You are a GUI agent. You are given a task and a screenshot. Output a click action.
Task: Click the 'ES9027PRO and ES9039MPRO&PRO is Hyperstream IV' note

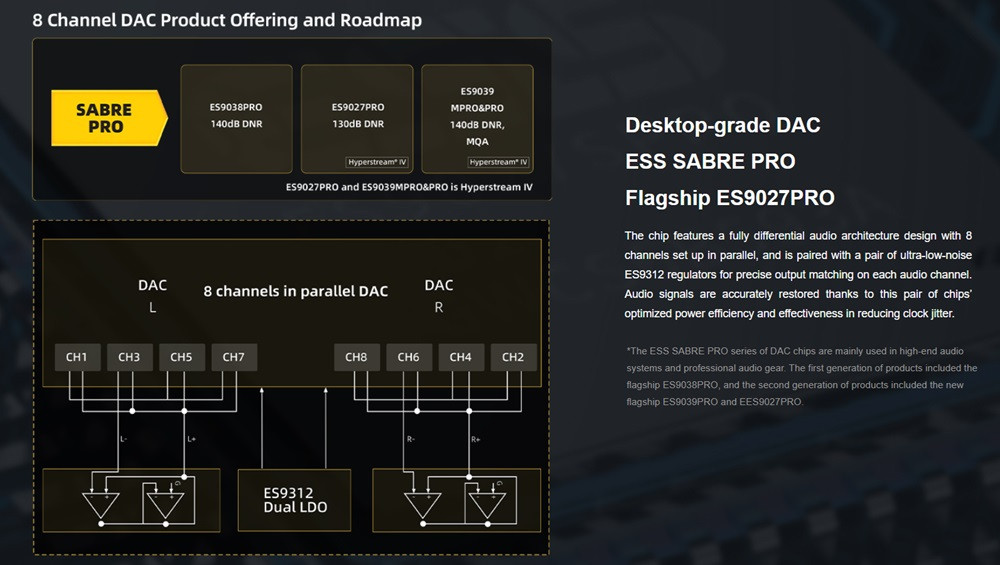coord(409,187)
